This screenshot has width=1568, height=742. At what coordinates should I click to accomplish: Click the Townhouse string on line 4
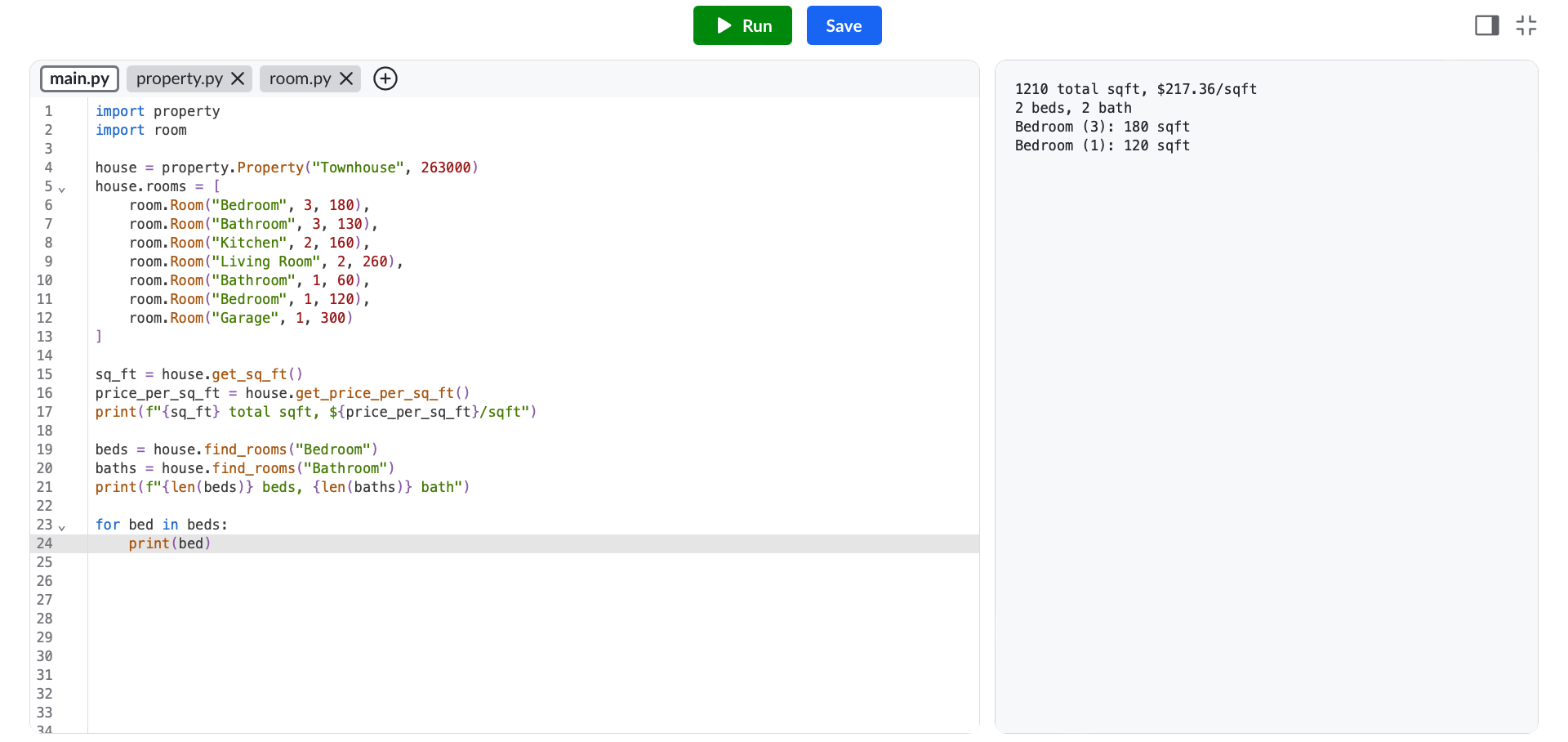point(358,168)
